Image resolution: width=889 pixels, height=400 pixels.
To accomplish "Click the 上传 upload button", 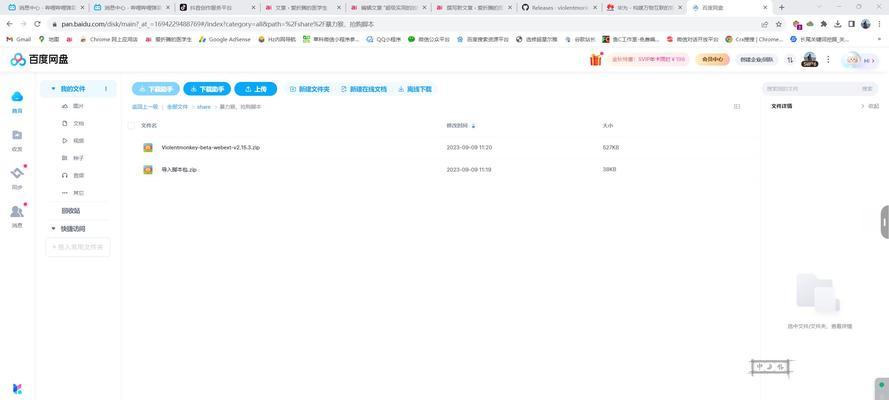I will [x=256, y=89].
